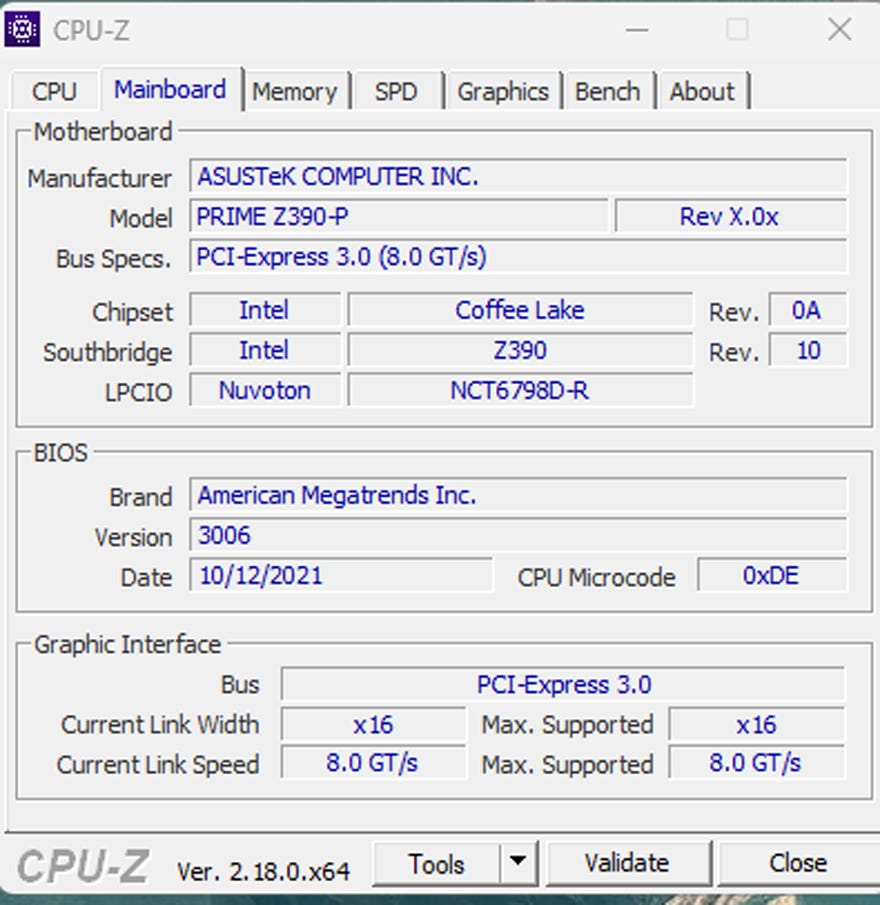This screenshot has width=880, height=905.
Task: Click the Southbridge vendor Intel field
Action: pyautogui.click(x=265, y=350)
